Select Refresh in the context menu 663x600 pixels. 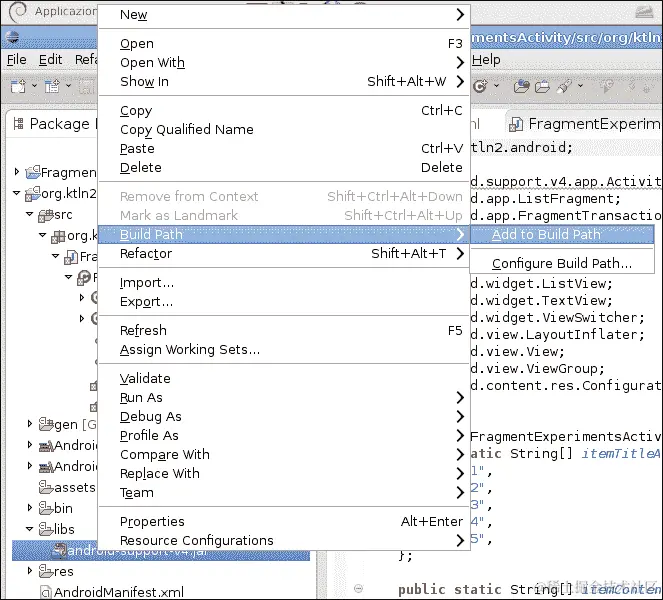coord(284,330)
